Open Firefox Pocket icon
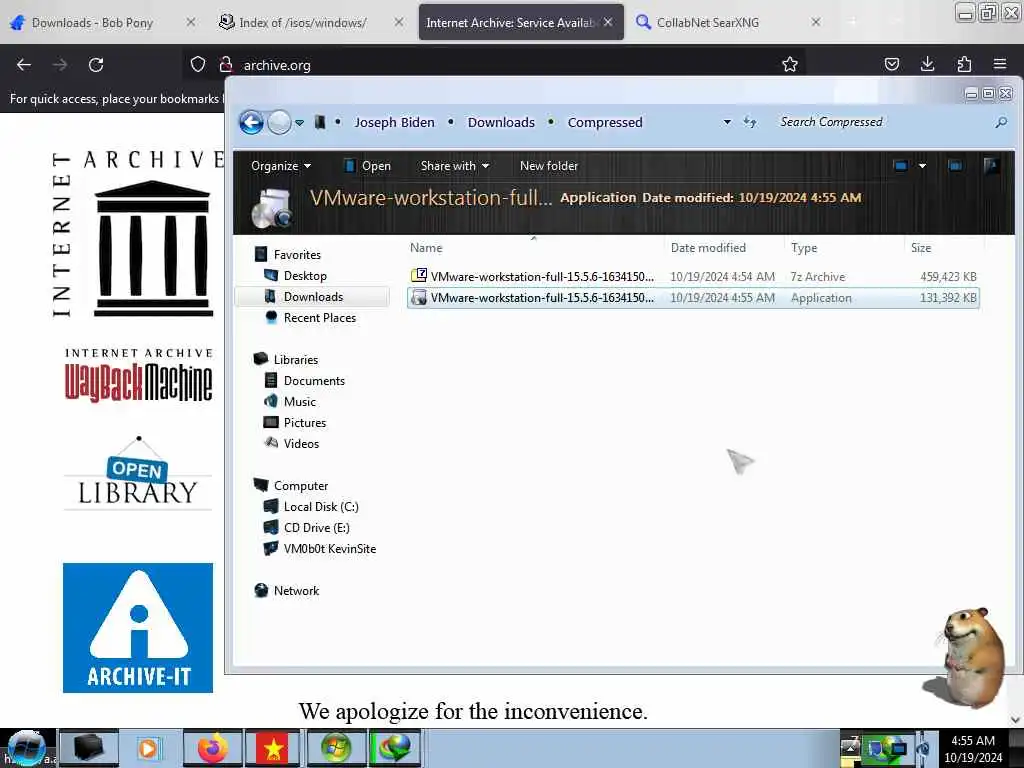This screenshot has width=1024, height=768. point(891,64)
